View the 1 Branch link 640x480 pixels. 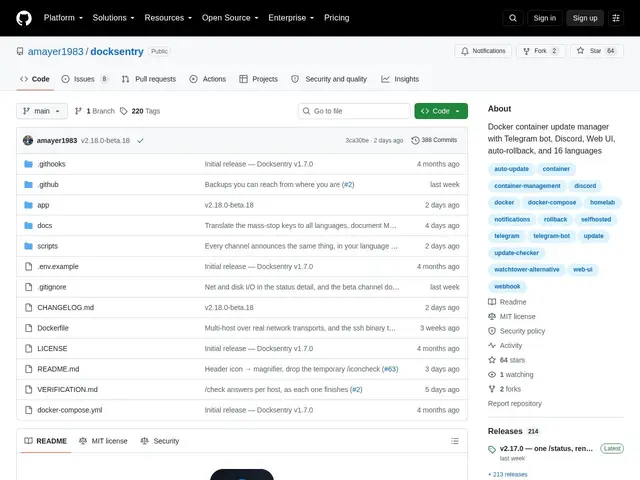95,111
